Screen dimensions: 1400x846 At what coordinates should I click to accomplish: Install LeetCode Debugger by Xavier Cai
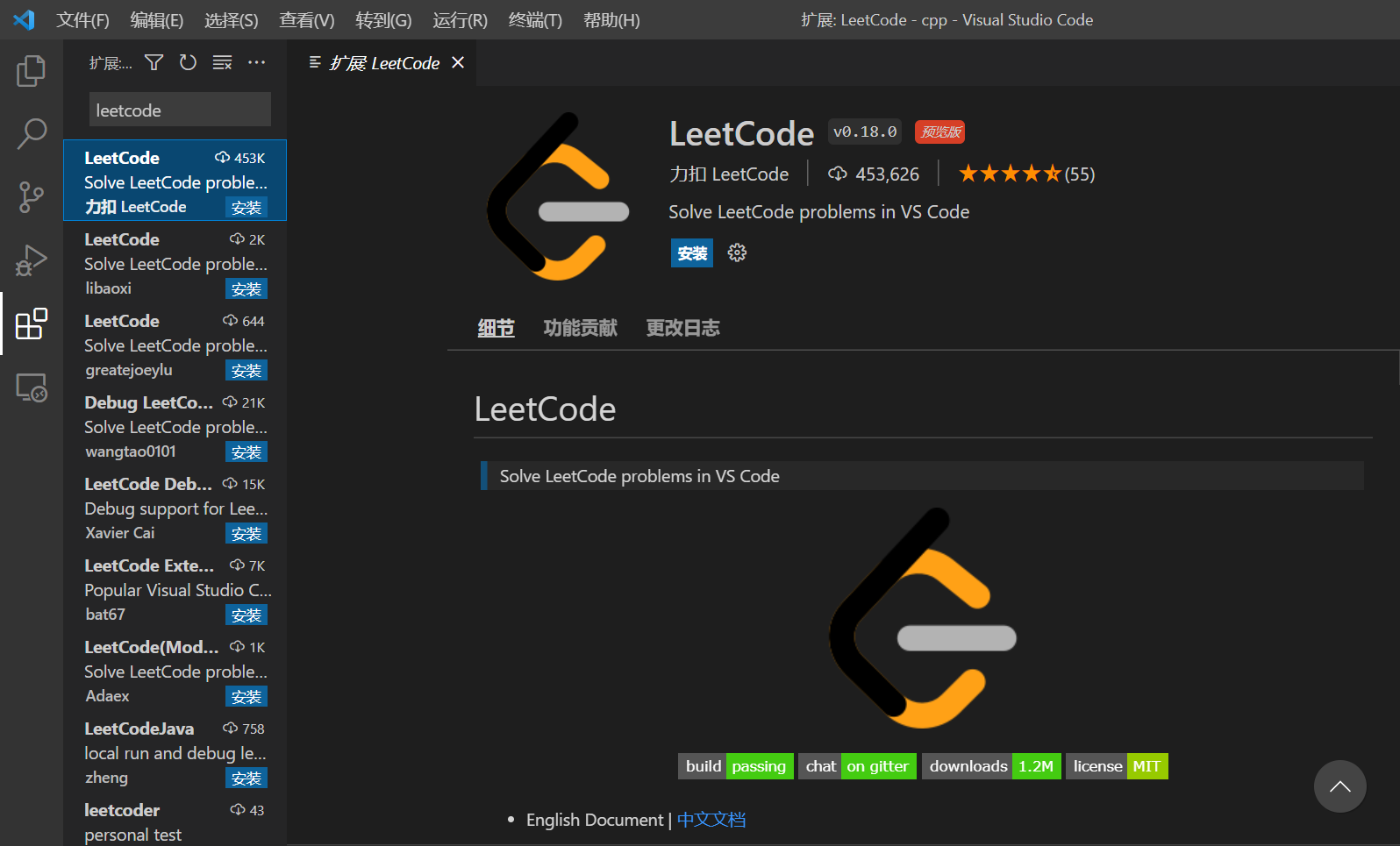[x=246, y=534]
